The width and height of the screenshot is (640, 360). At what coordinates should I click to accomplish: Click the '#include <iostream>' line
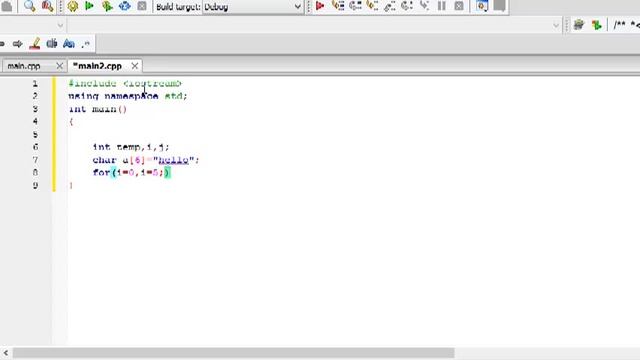(125, 83)
